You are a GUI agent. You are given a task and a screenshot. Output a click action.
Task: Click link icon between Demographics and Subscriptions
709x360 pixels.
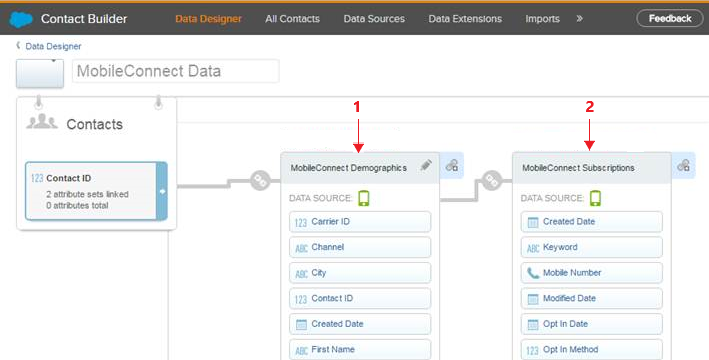[x=492, y=180]
